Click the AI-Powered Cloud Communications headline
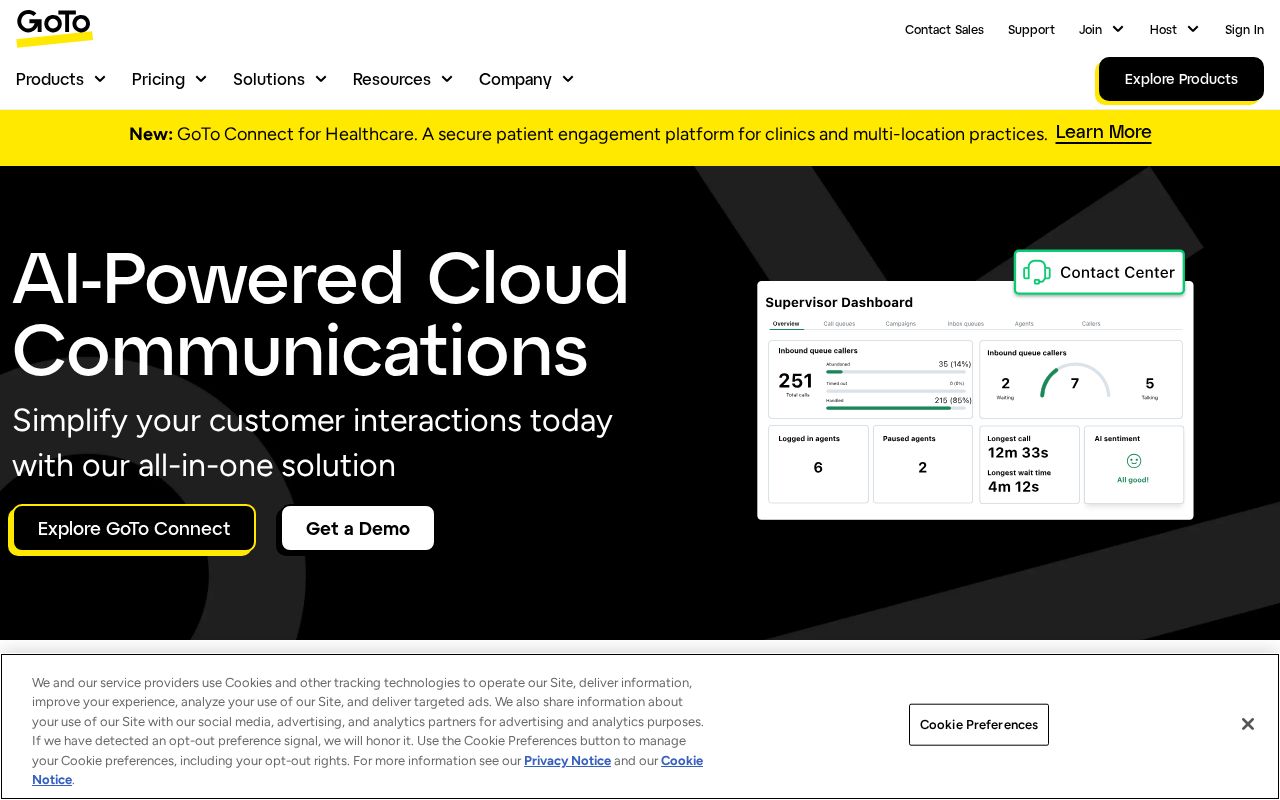The width and height of the screenshot is (1280, 800). click(321, 313)
